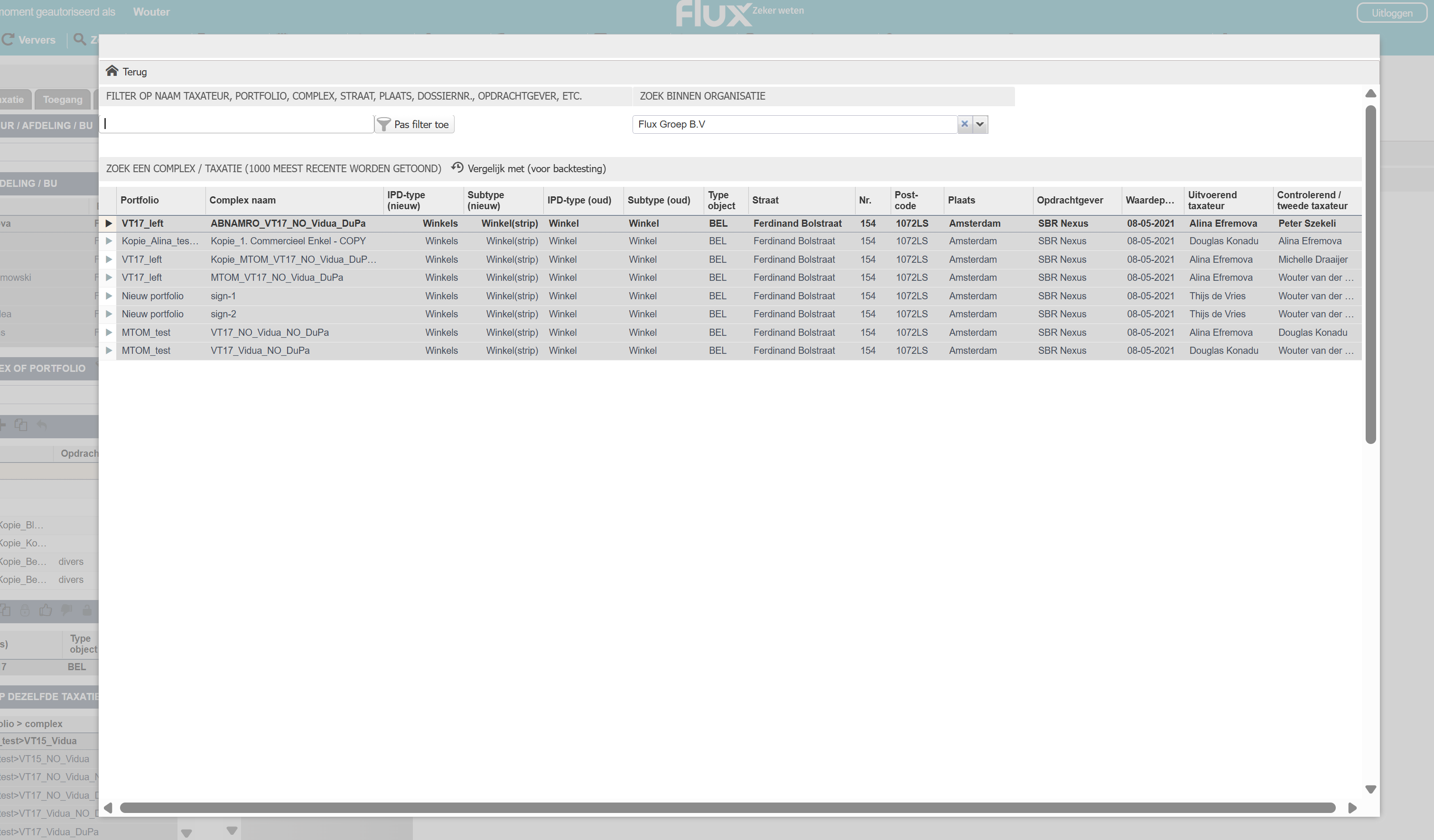Screen dimensions: 1434x840
Task: Select the 'Peter Szekeli' cell
Action: pos(1317,223)
